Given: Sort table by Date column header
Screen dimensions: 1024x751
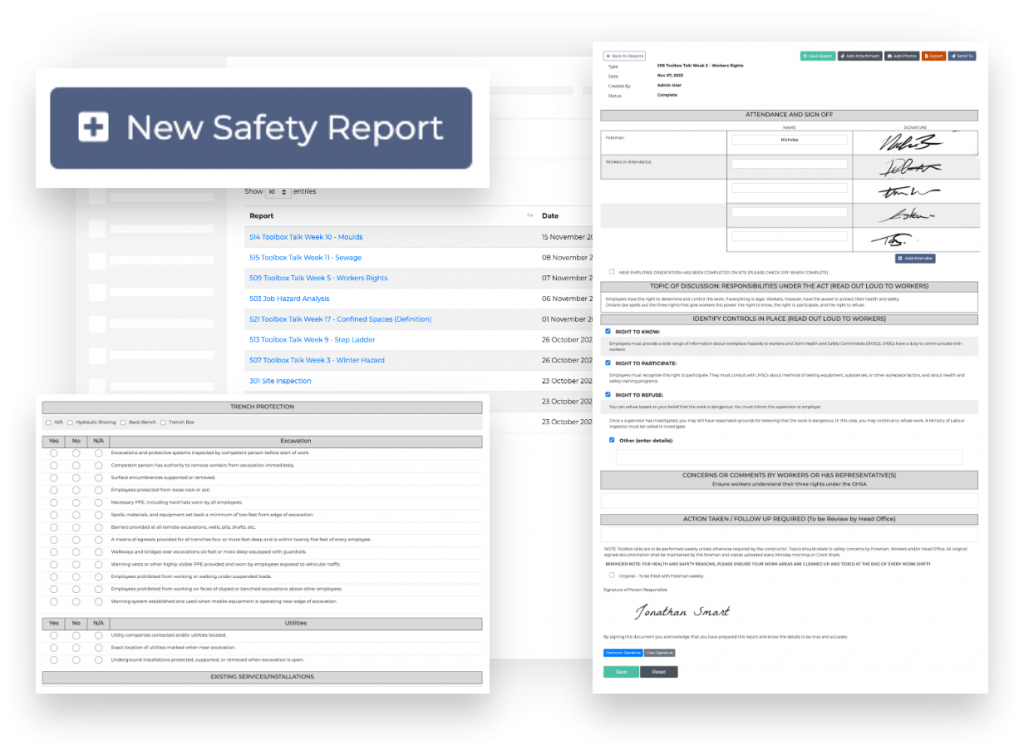Looking at the screenshot, I should (x=550, y=215).
